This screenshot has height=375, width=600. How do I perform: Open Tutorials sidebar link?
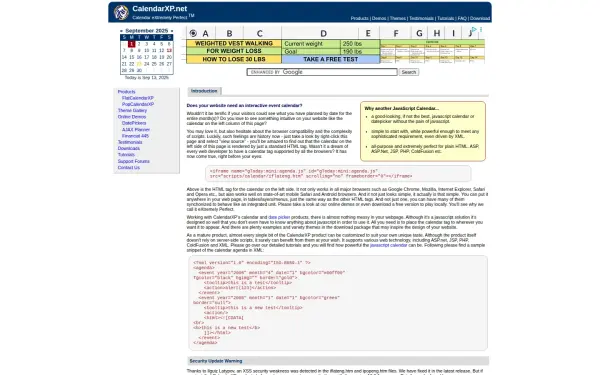(126, 155)
